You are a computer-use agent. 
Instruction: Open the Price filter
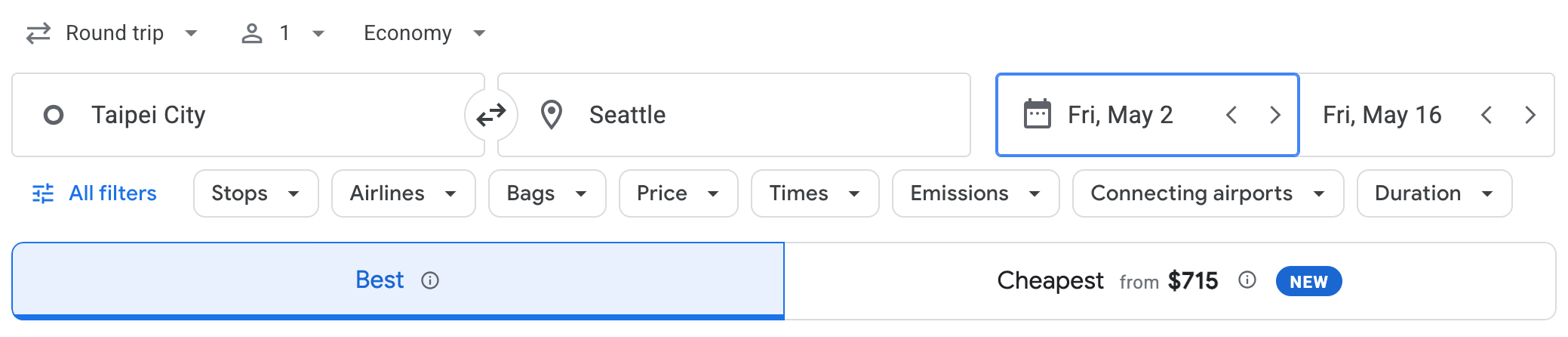[x=678, y=193]
